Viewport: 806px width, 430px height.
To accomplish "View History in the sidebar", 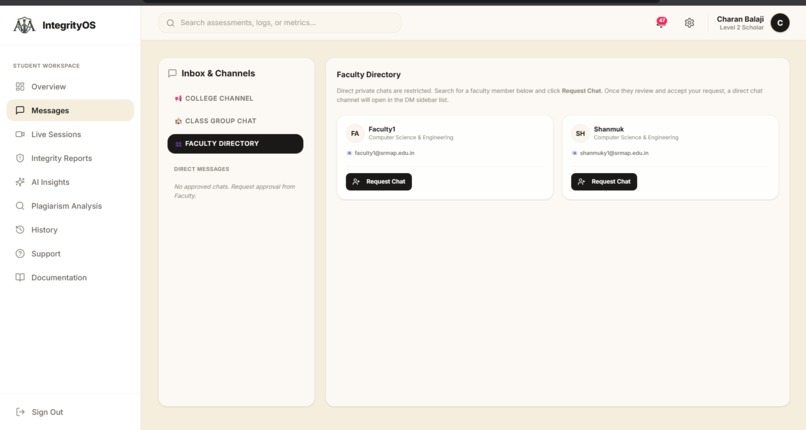I will click(70, 230).
